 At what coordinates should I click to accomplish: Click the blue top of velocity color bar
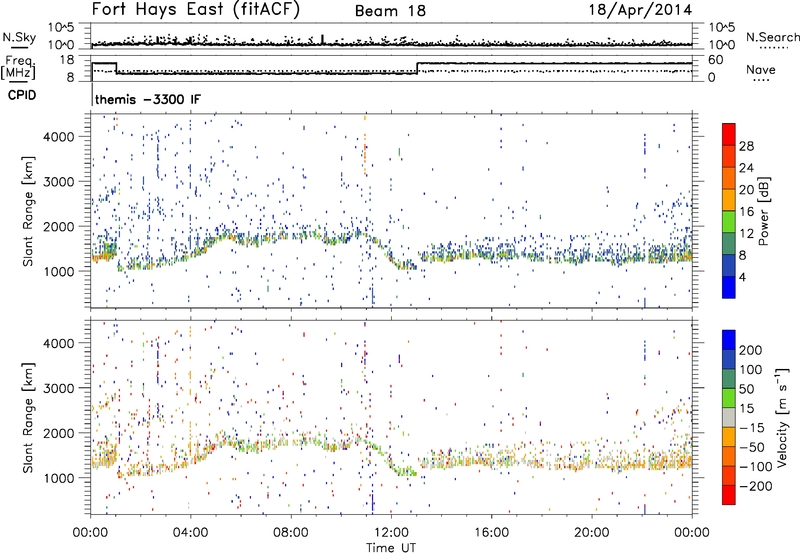pos(729,339)
